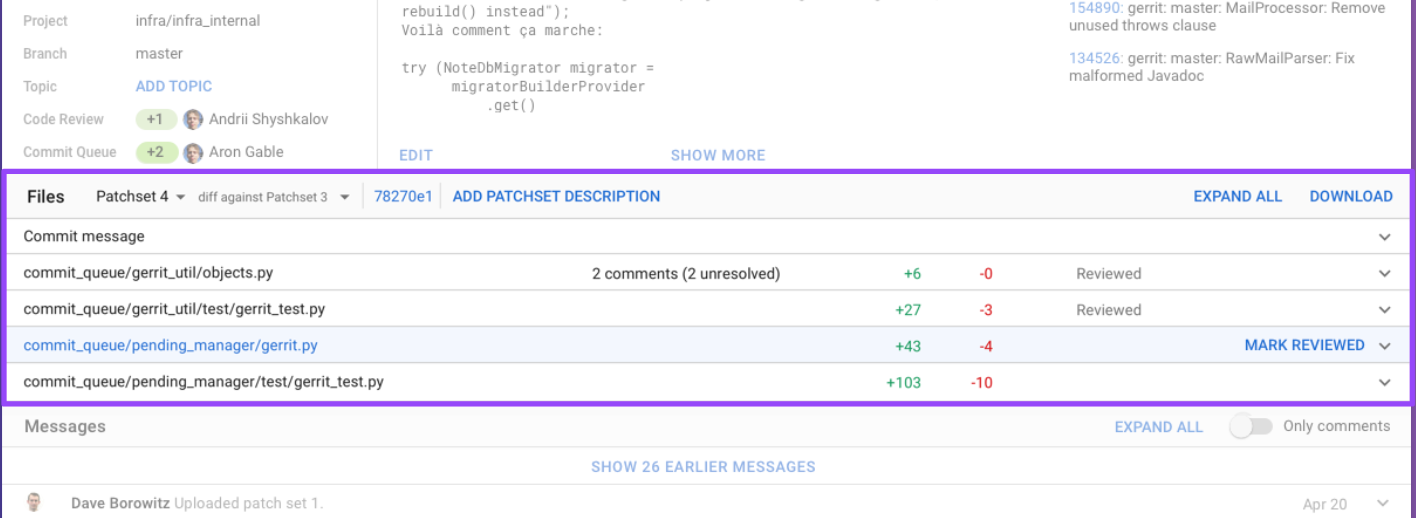Click Expand All in the Files header
1416x518 pixels.
pyautogui.click(x=1237, y=197)
